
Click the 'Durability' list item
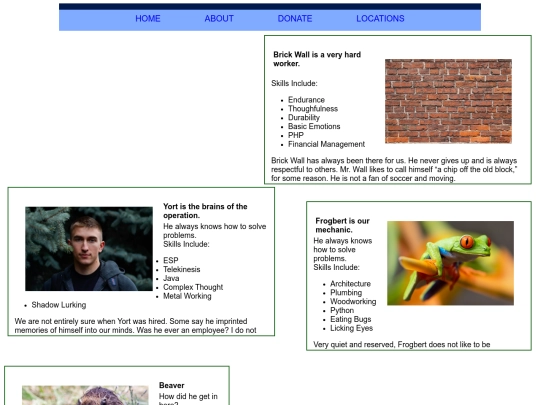tap(304, 118)
